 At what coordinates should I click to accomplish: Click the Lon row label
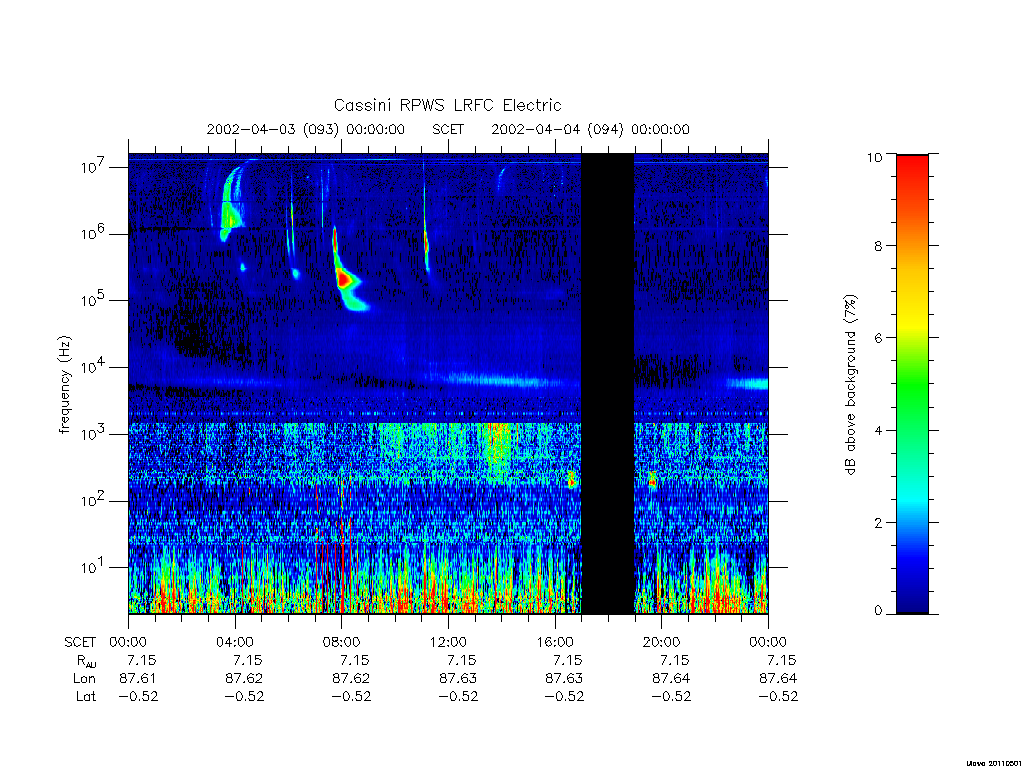tap(84, 679)
